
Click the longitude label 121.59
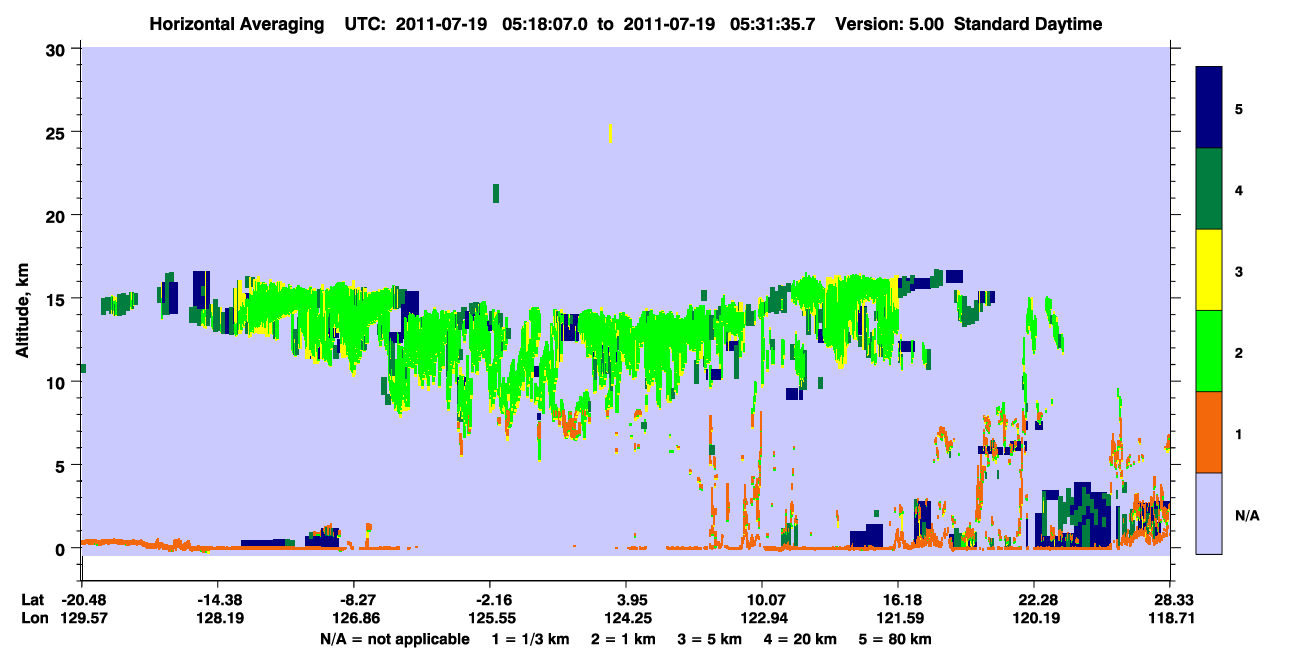(x=898, y=618)
